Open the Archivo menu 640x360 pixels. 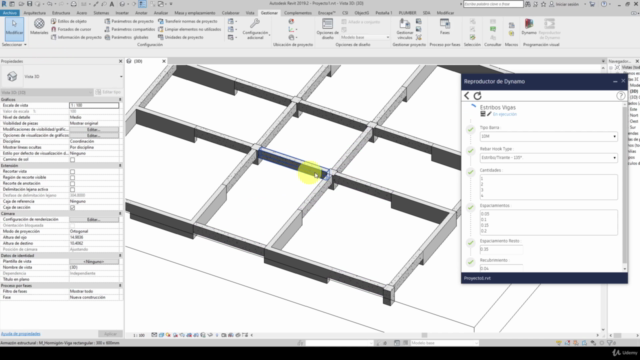coord(9,13)
